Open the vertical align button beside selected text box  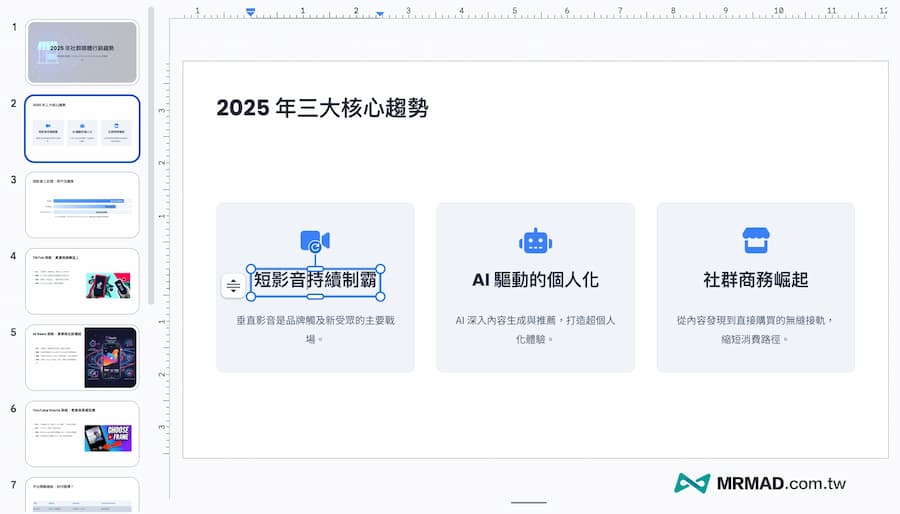[x=233, y=285]
